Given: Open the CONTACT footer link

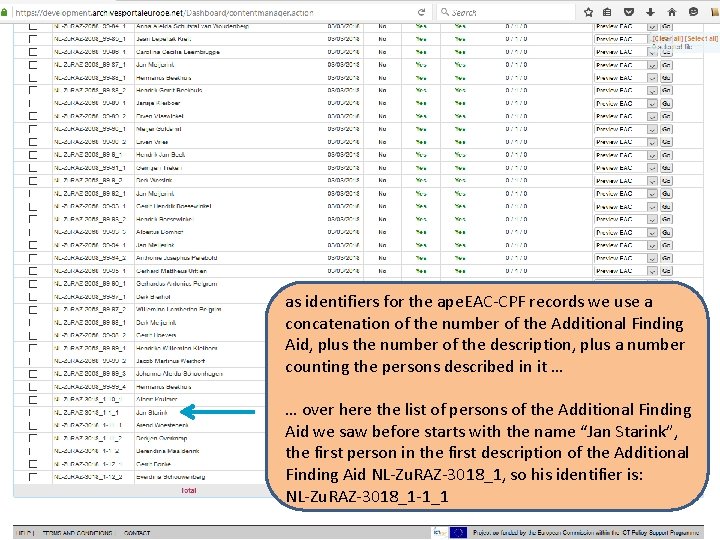Looking at the screenshot, I should coord(137,533).
